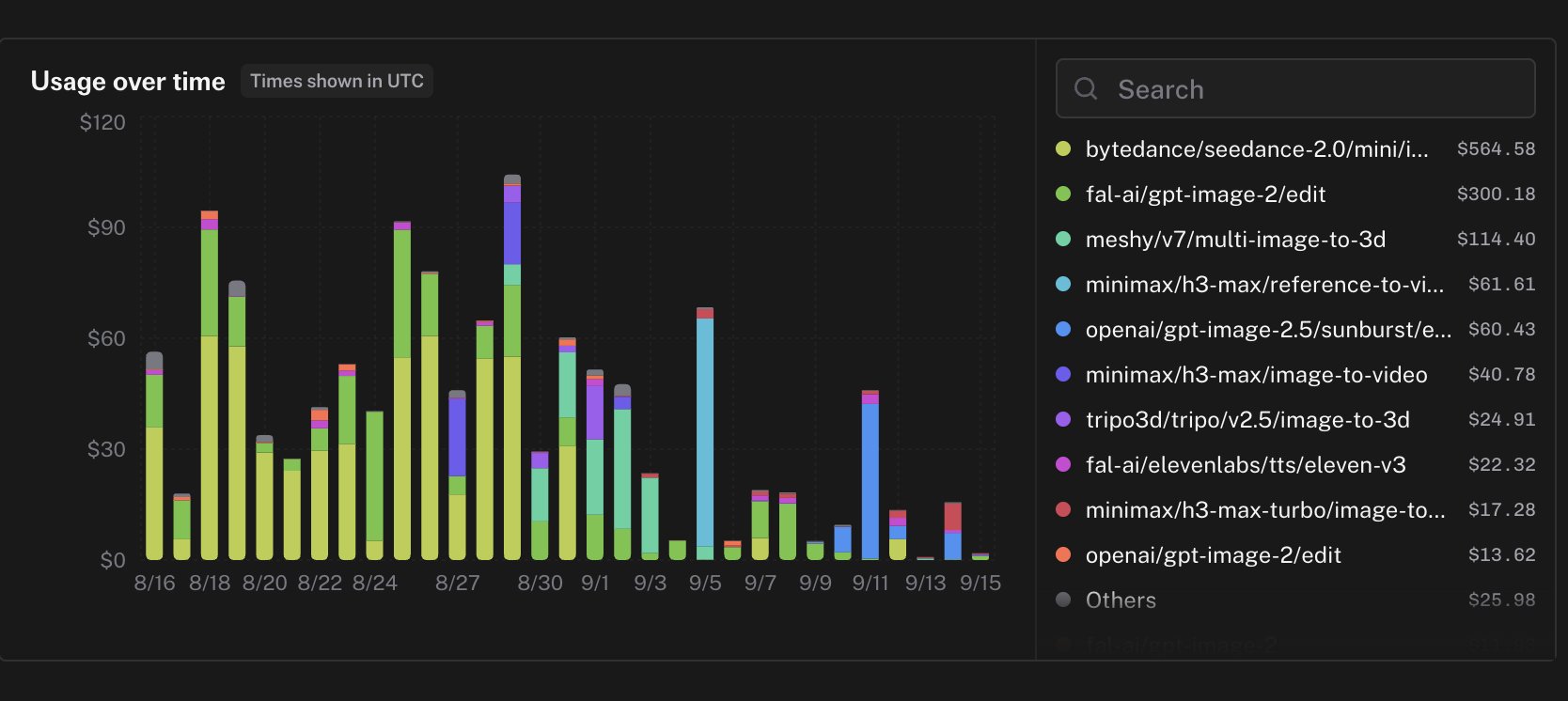Select the tripo3d/tripo/v2.5/image-to-3d legend label
This screenshot has width=1568, height=701.
(1247, 419)
